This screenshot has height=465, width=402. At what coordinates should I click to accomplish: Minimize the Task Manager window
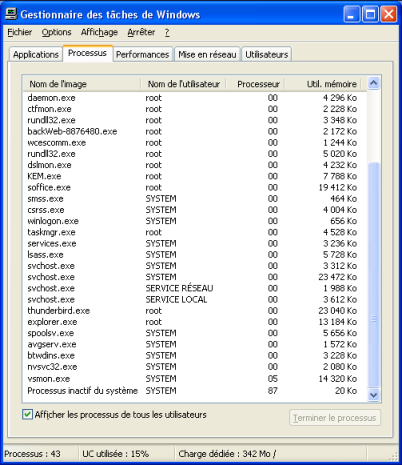click(351, 15)
